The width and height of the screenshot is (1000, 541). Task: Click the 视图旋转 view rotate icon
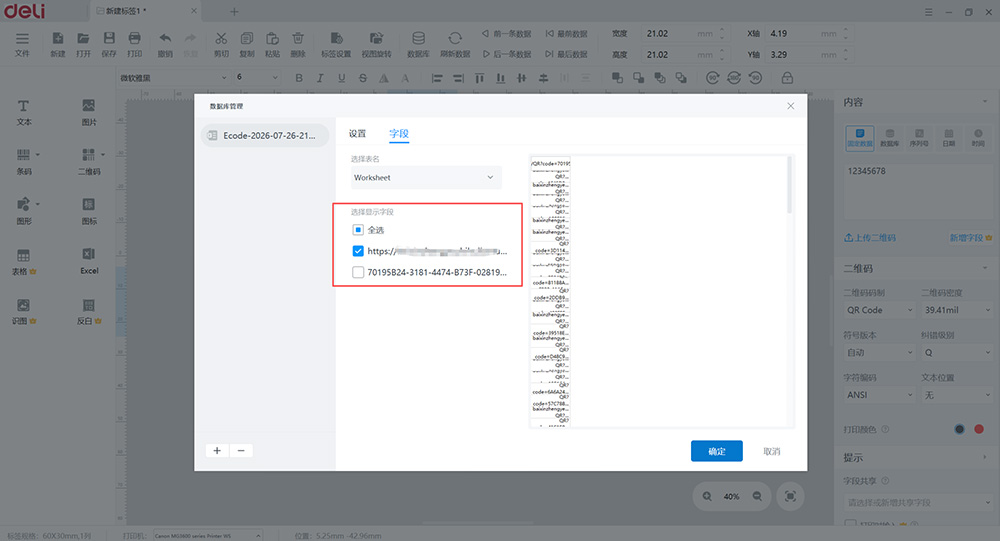click(376, 45)
